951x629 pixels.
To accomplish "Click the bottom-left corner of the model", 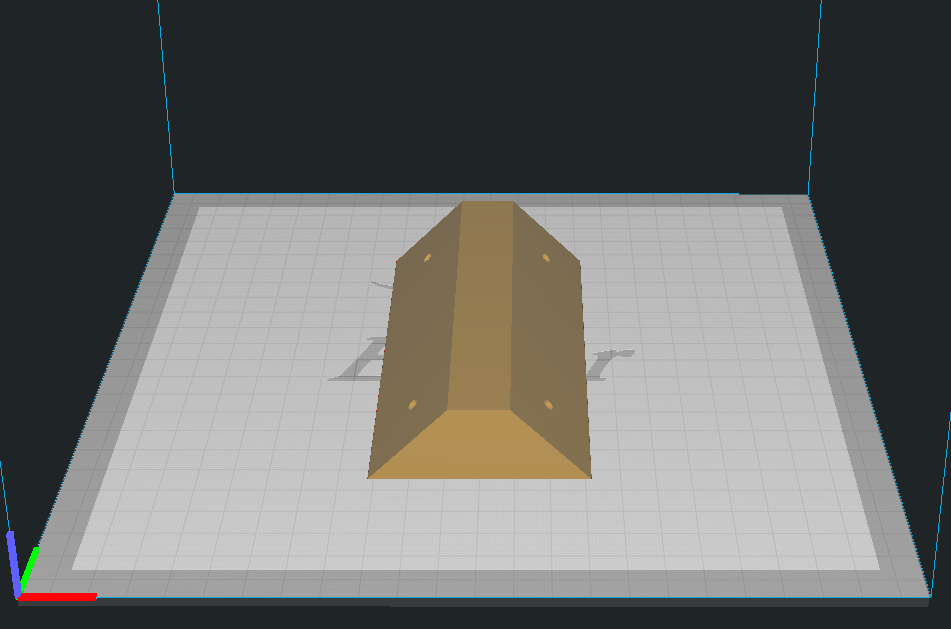I will pyautogui.click(x=370, y=476).
